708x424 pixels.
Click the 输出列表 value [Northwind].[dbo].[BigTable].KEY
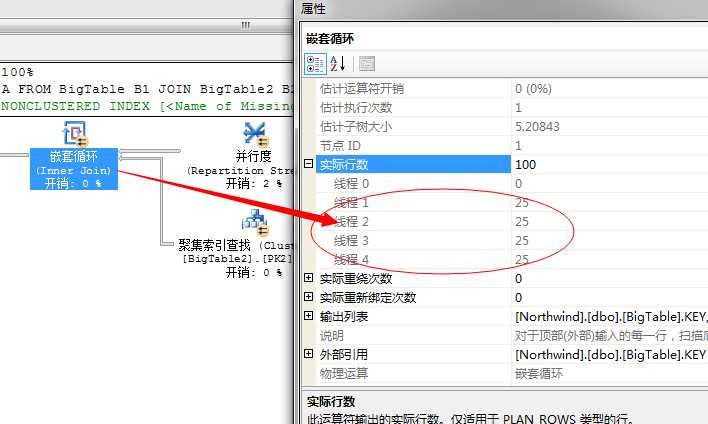(x=611, y=317)
